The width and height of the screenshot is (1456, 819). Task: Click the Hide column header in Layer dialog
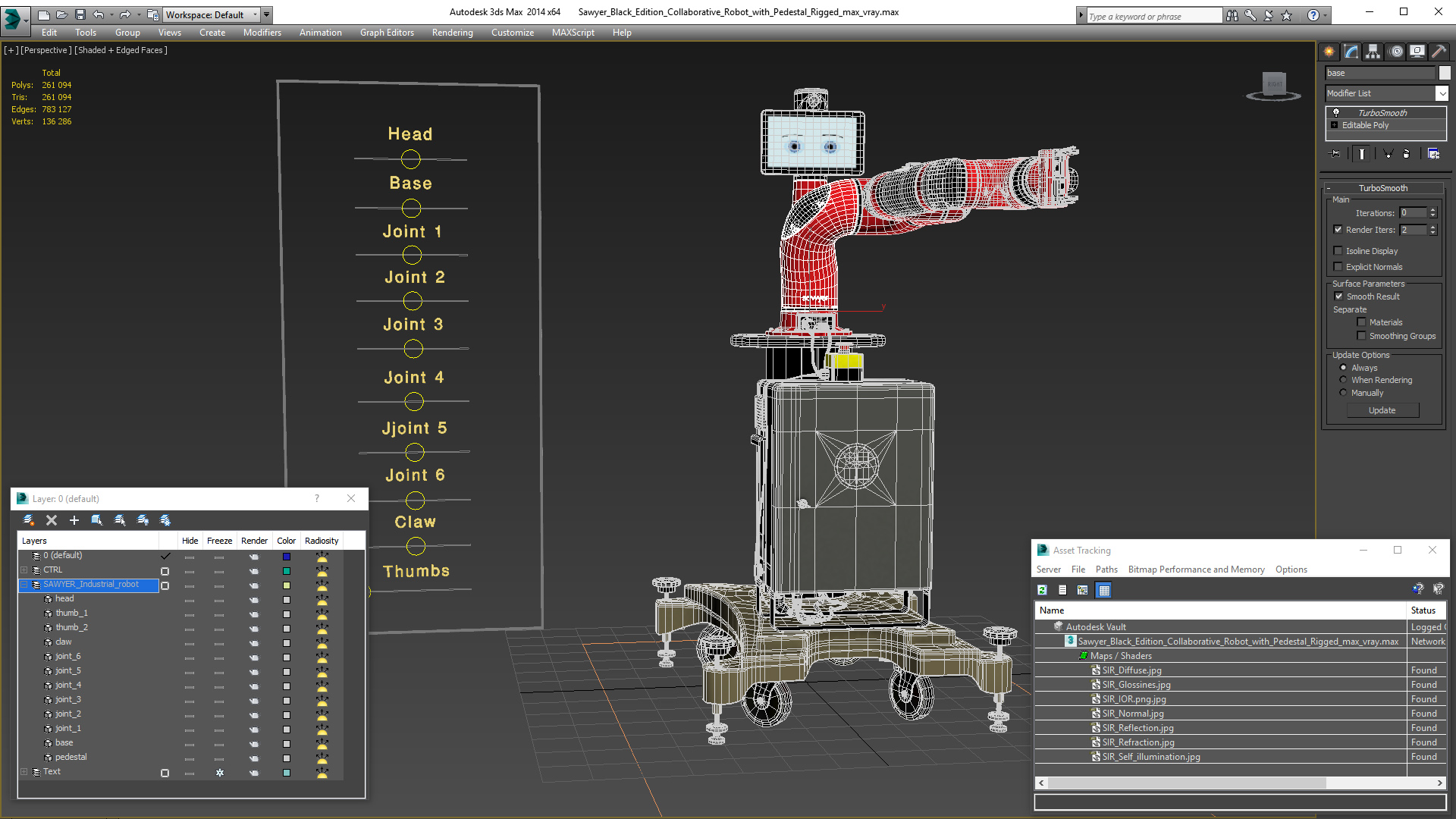[190, 541]
